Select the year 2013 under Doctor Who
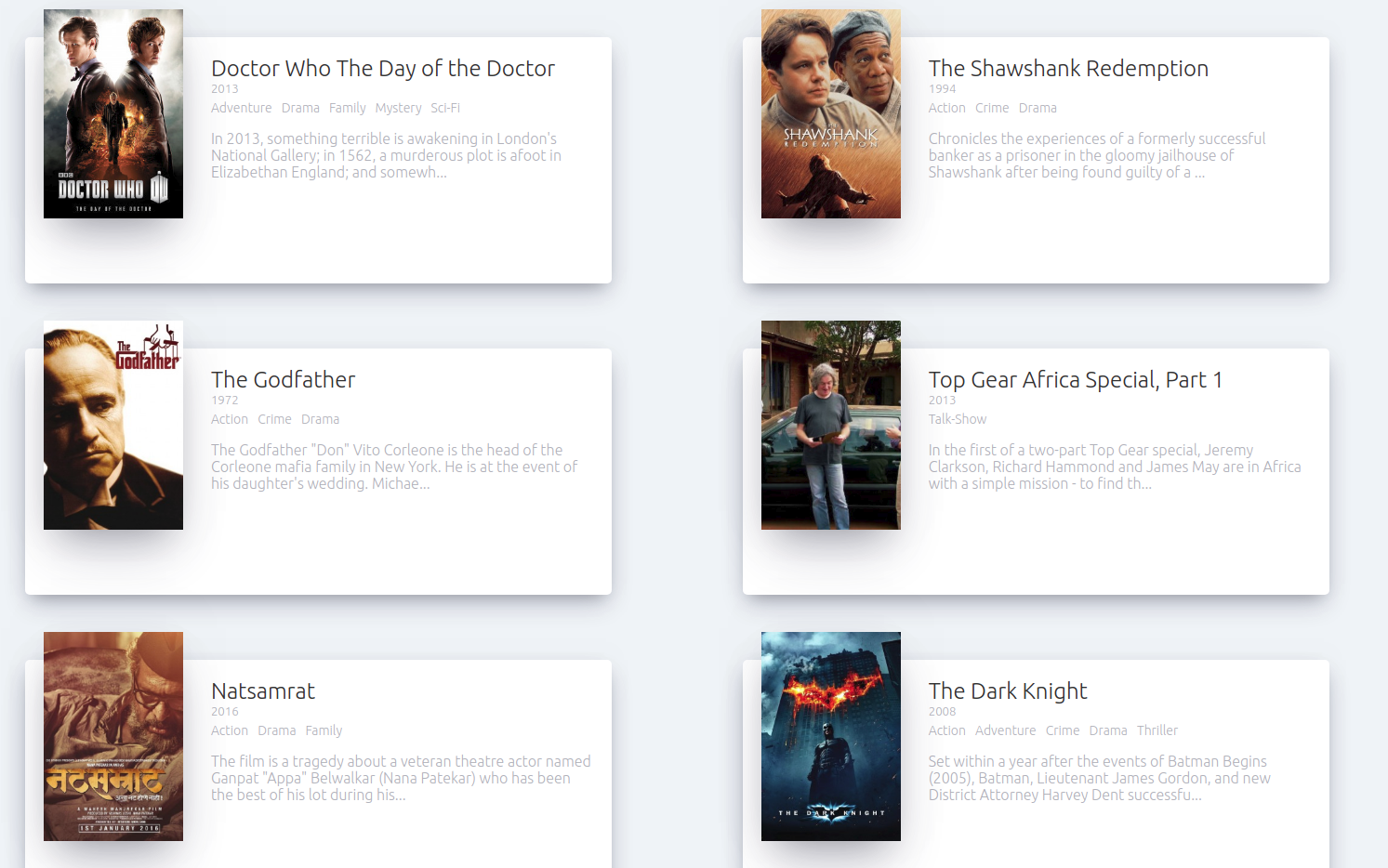Image resolution: width=1388 pixels, height=868 pixels. (x=224, y=89)
